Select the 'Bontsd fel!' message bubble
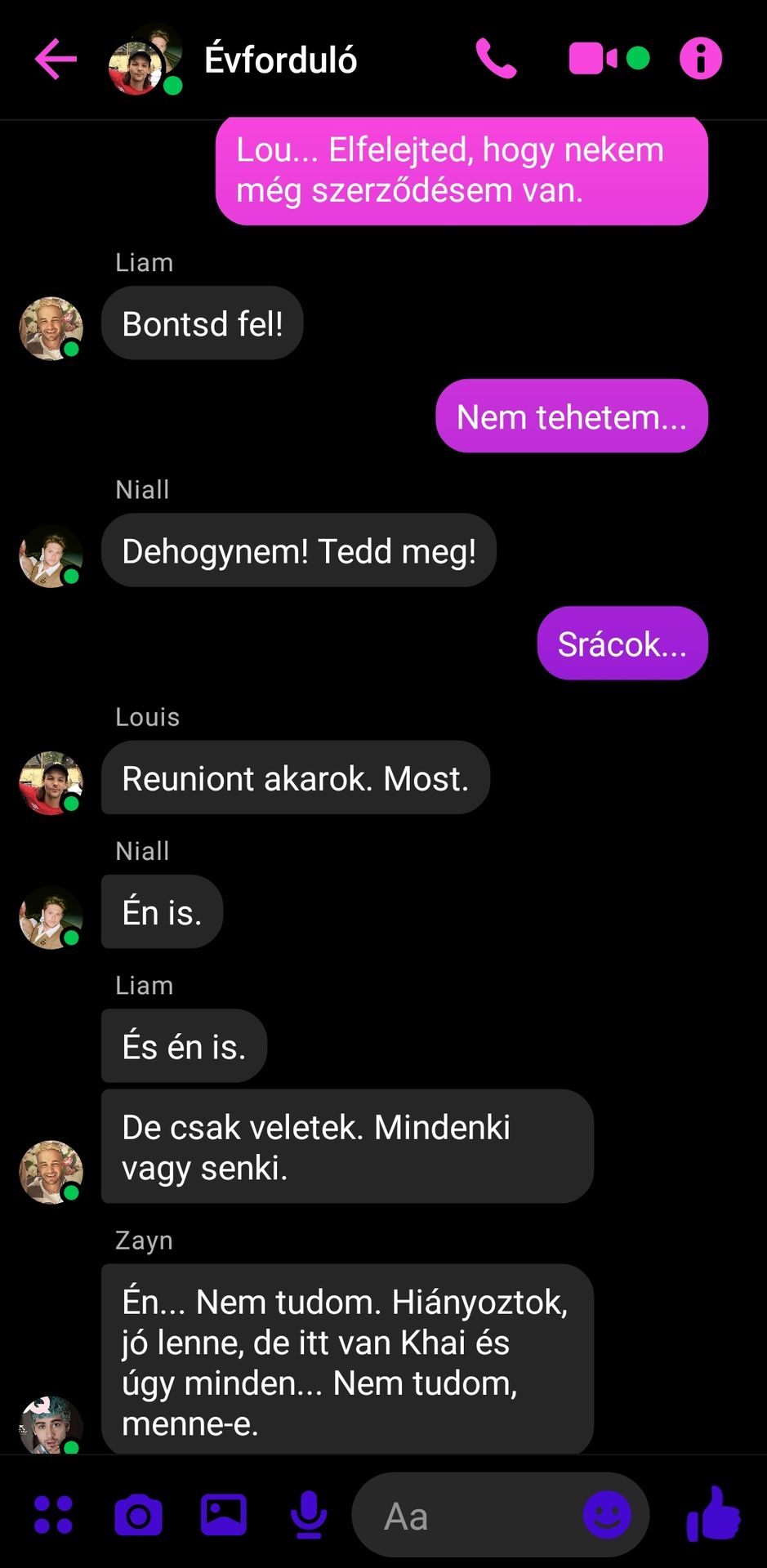This screenshot has width=767, height=1568. [x=203, y=323]
